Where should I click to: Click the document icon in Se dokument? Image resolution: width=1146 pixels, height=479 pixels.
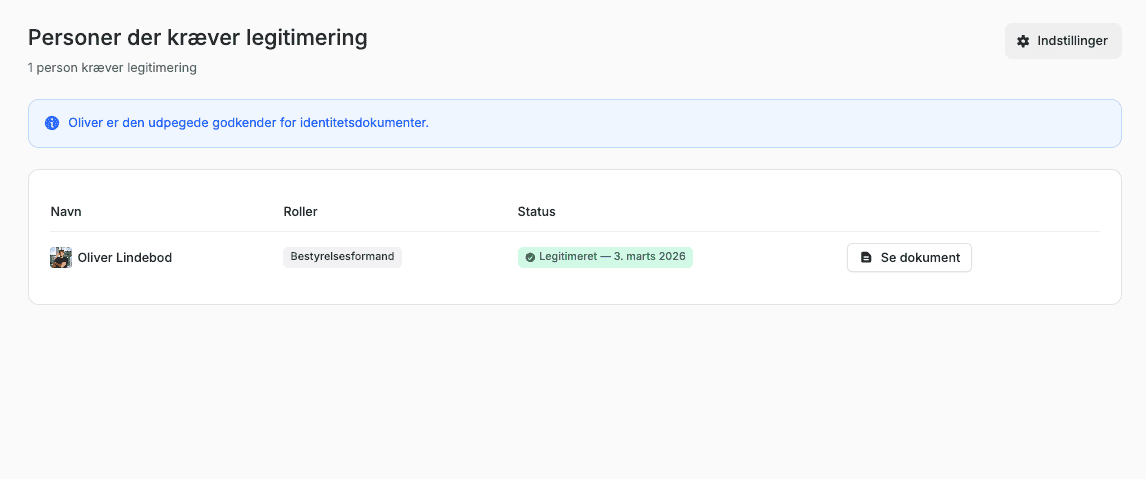pos(866,257)
